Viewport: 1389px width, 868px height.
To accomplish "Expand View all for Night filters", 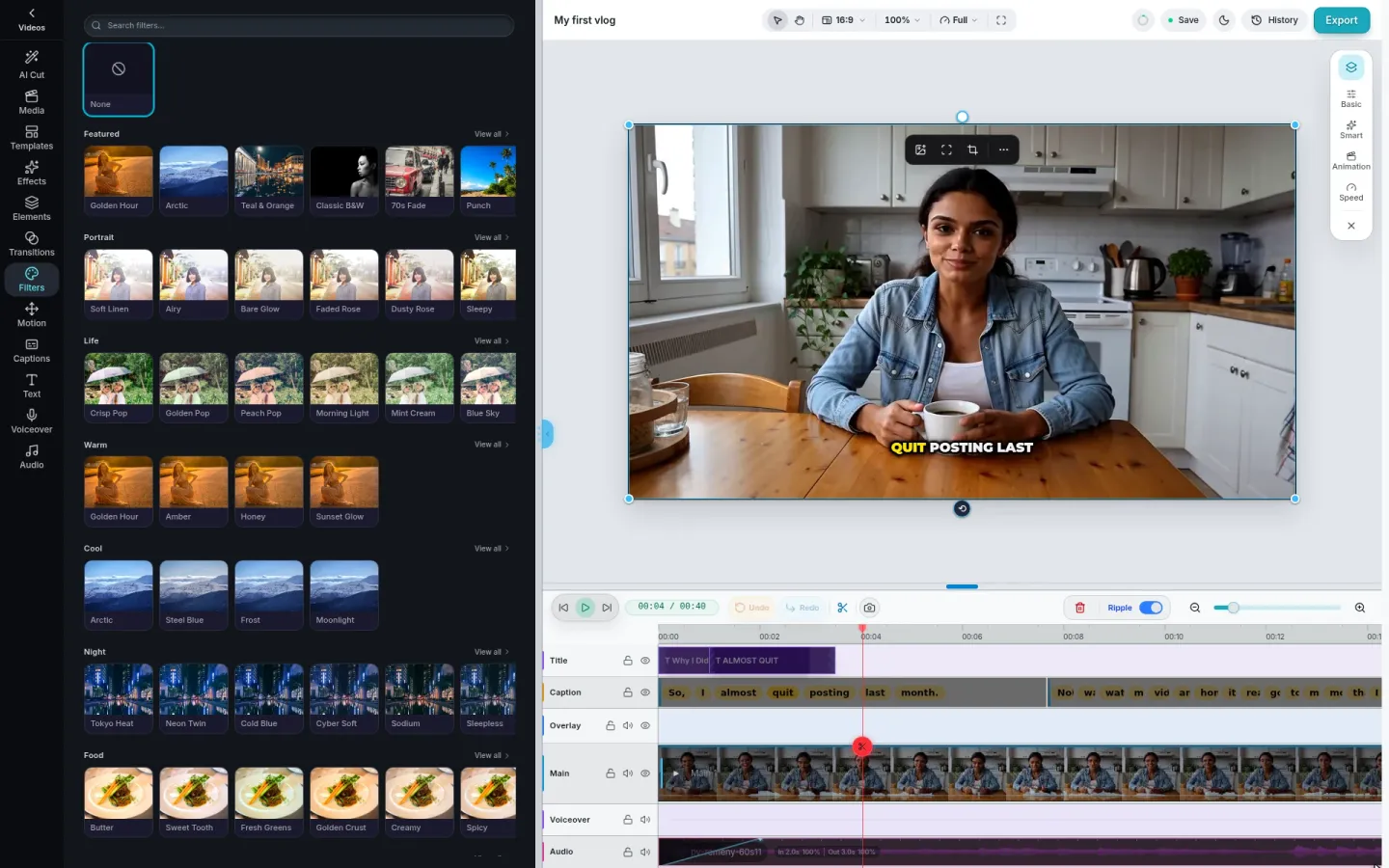I will [491, 652].
